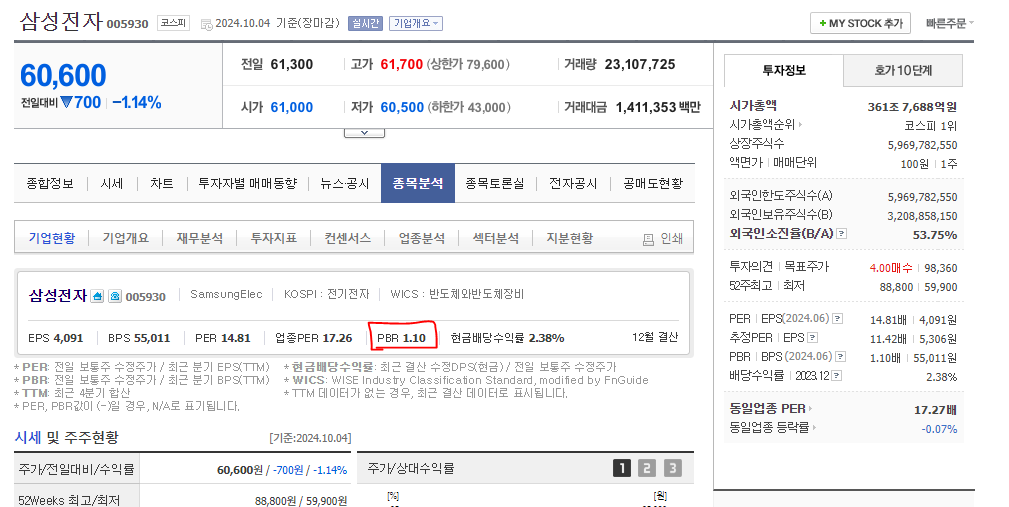The width and height of the screenshot is (1009, 507).
Task: Click the current price 60,600
Action: point(63,76)
